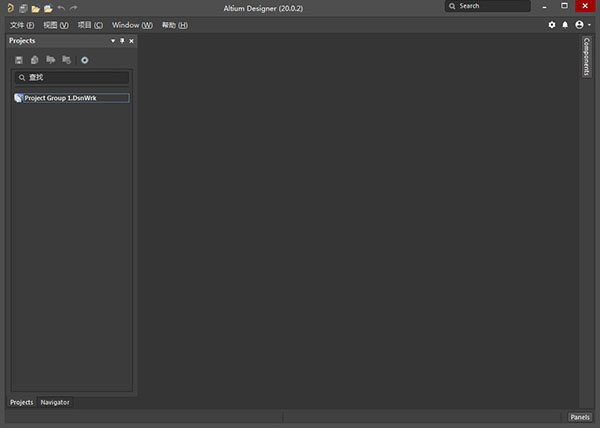Viewport: 600px width, 428px height.
Task: Show notifications via the bell icon
Action: pos(565,24)
